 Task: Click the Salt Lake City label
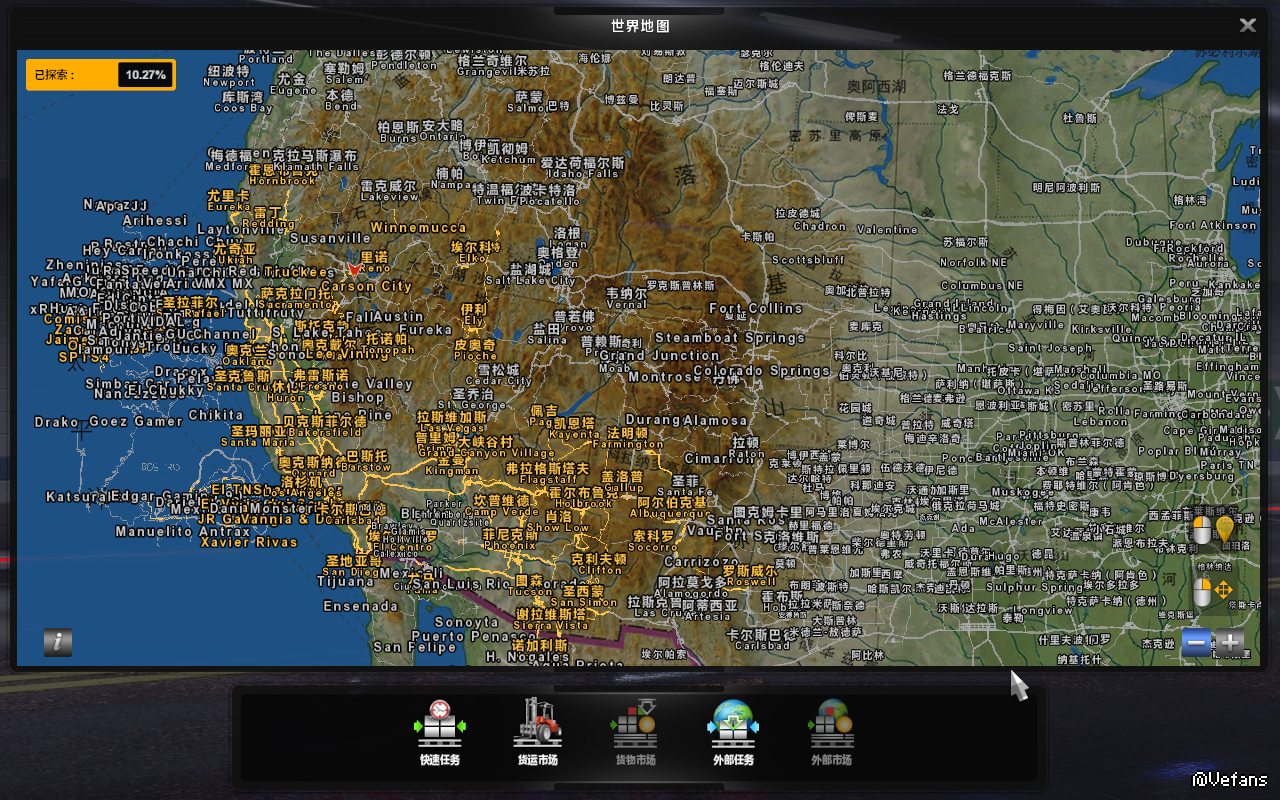(530, 281)
